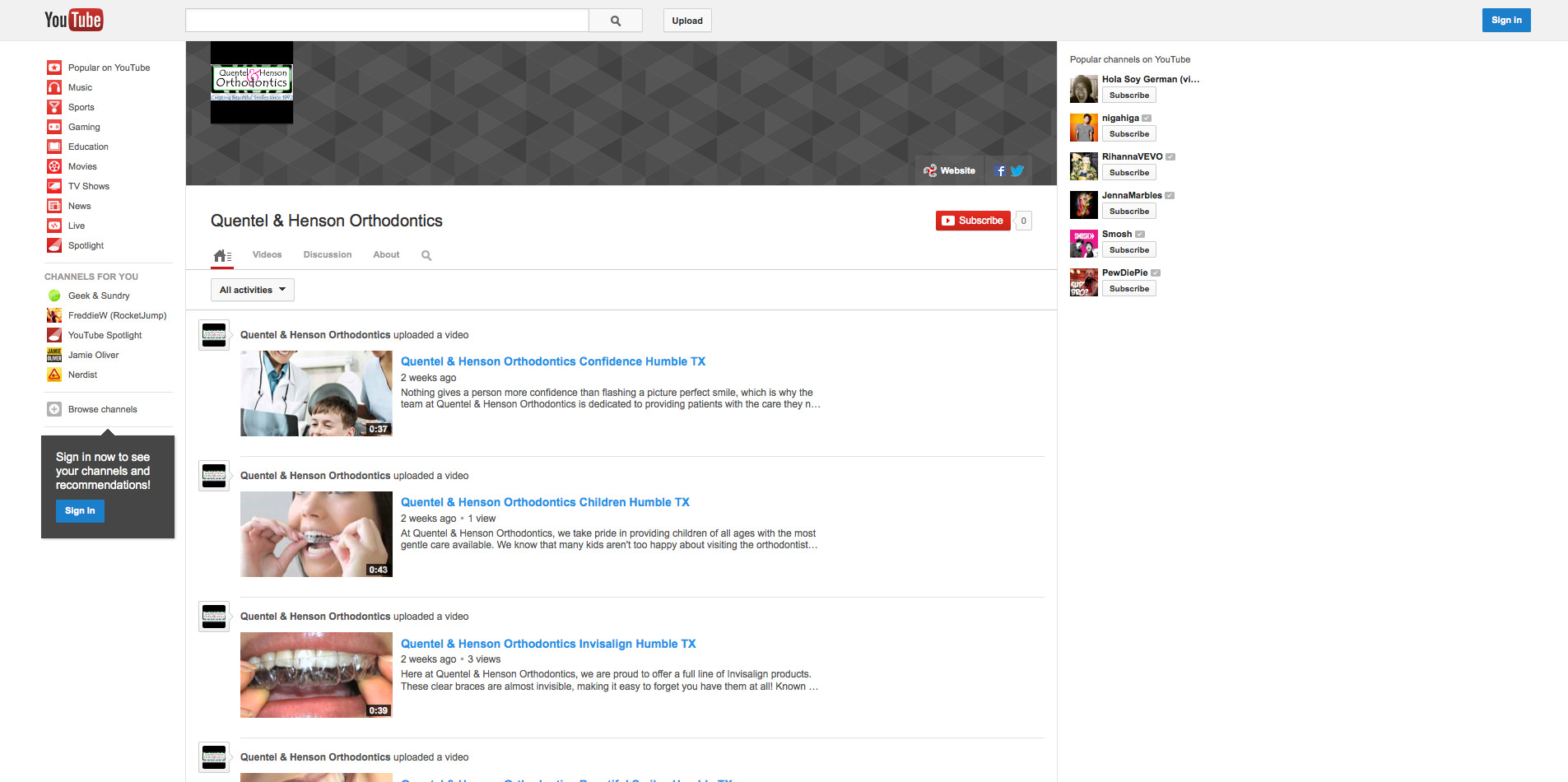Subscribe to Quentel & Henson Orthodontics

[973, 221]
